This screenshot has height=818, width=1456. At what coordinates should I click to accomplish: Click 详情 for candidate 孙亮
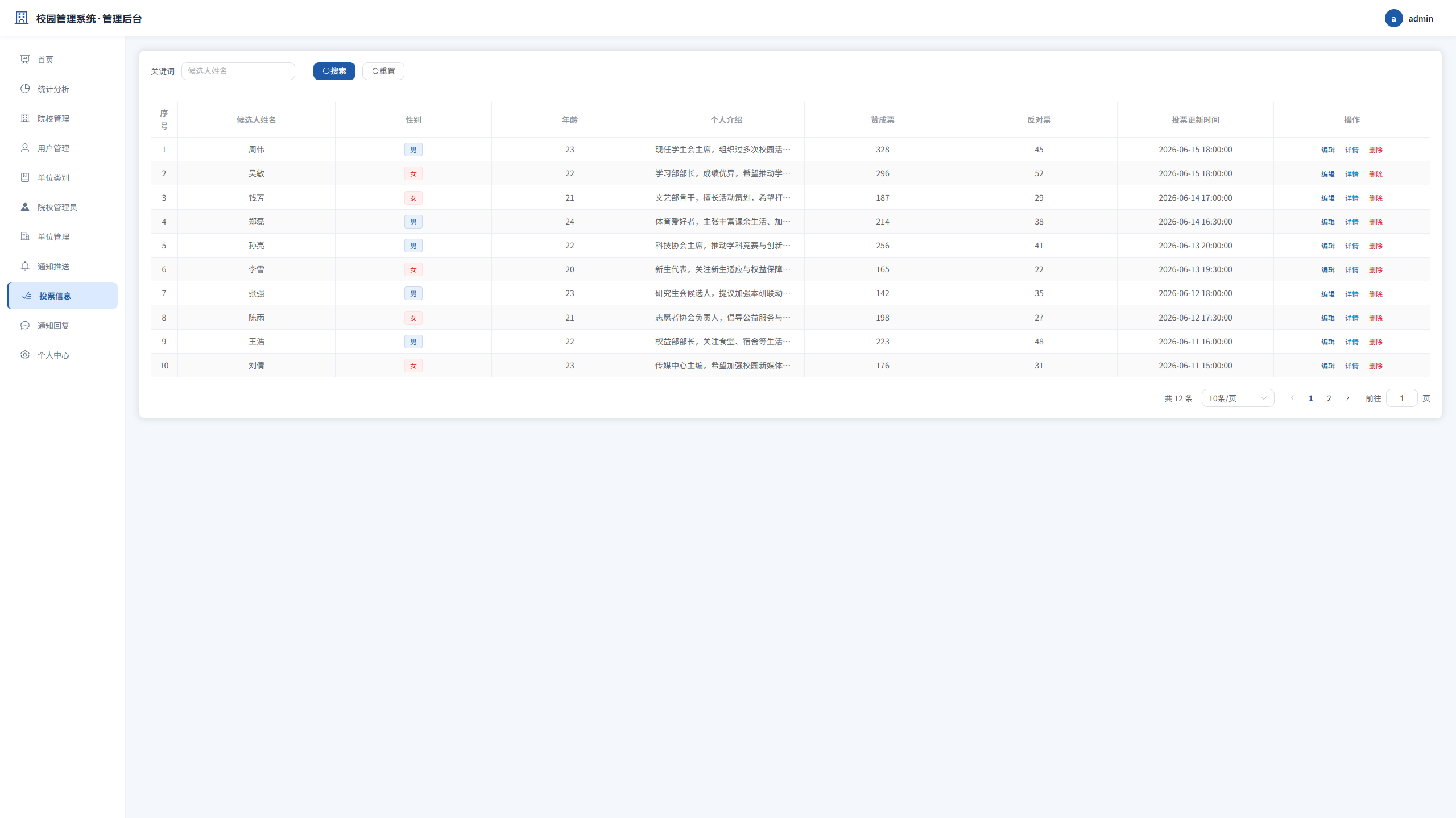pyautogui.click(x=1352, y=246)
